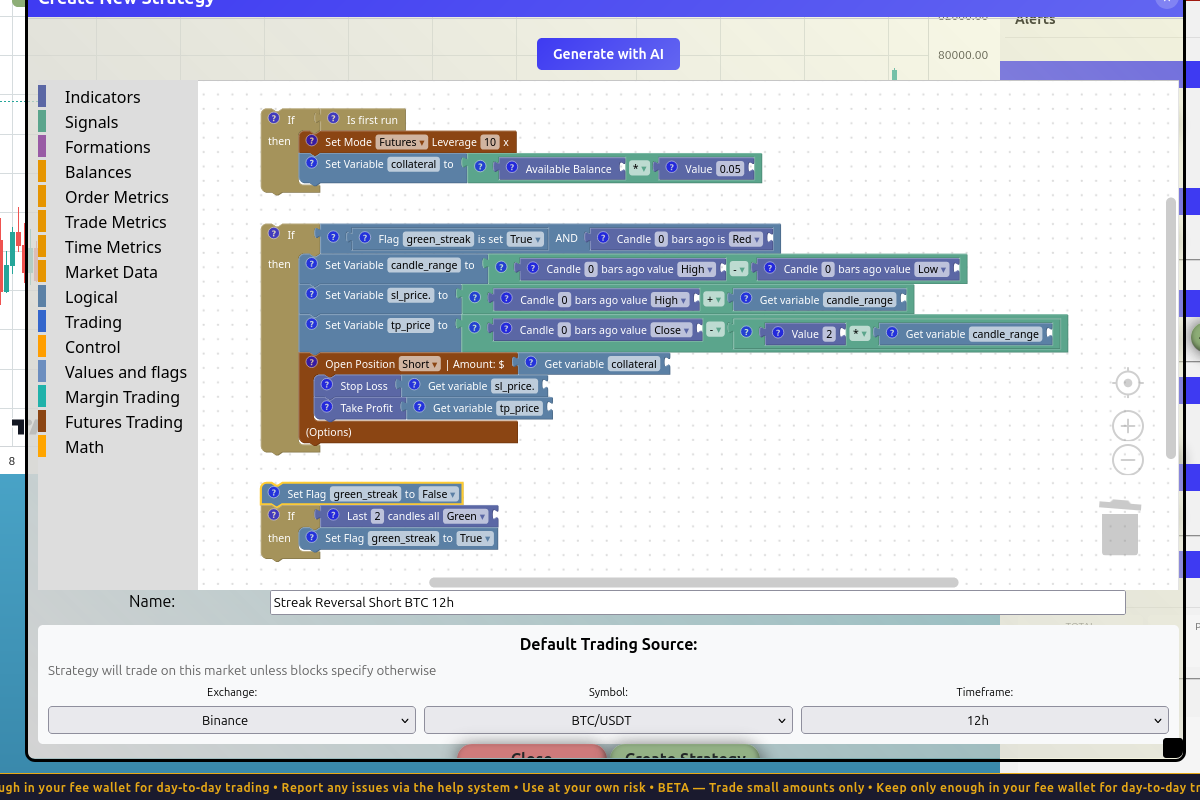The image size is (1200, 800).
Task: Open the Trade Metrics block category
Action: 115,222
